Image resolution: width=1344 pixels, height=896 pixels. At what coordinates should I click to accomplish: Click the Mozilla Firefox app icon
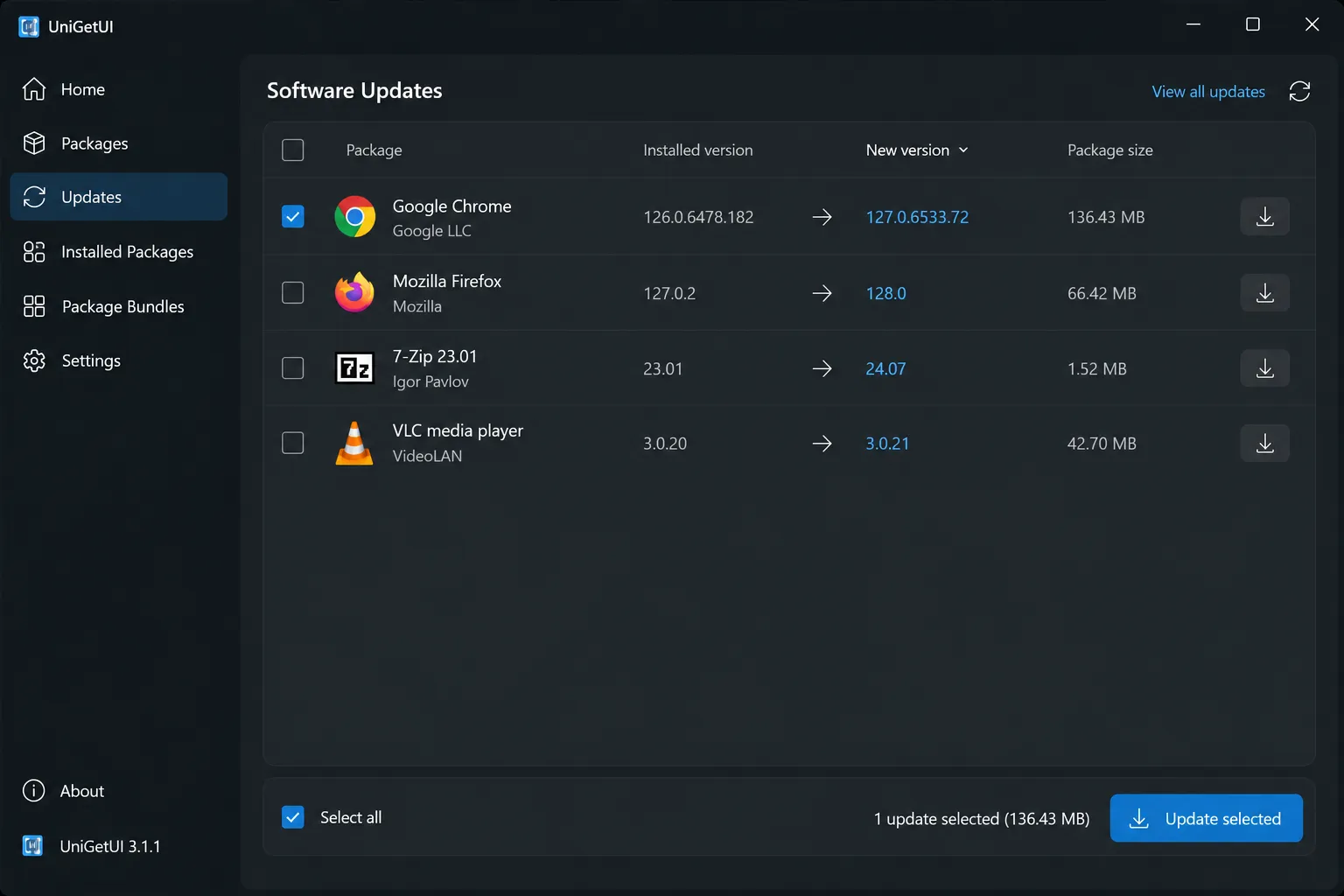pyautogui.click(x=354, y=292)
